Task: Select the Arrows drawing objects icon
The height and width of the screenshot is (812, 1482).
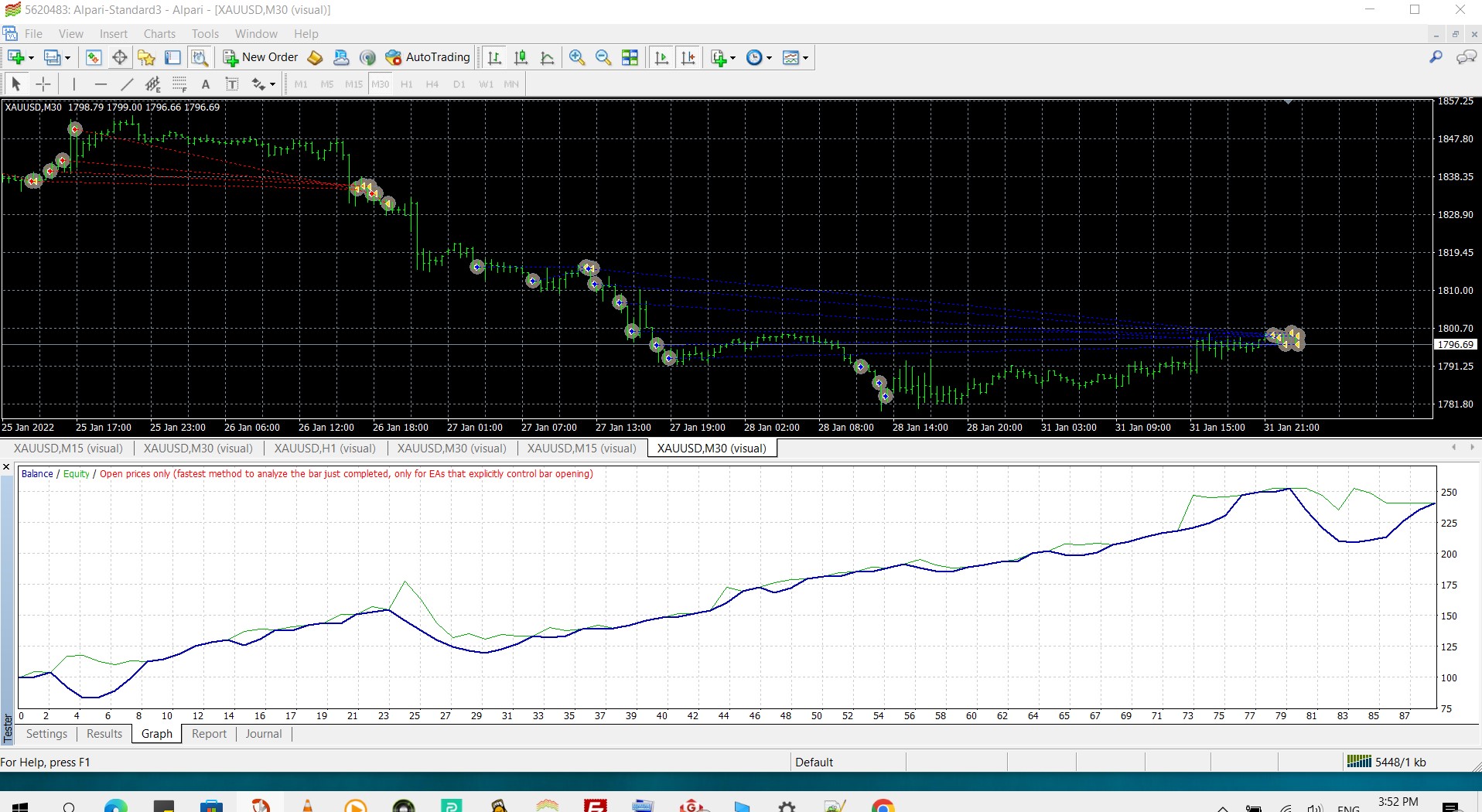Action: (258, 84)
